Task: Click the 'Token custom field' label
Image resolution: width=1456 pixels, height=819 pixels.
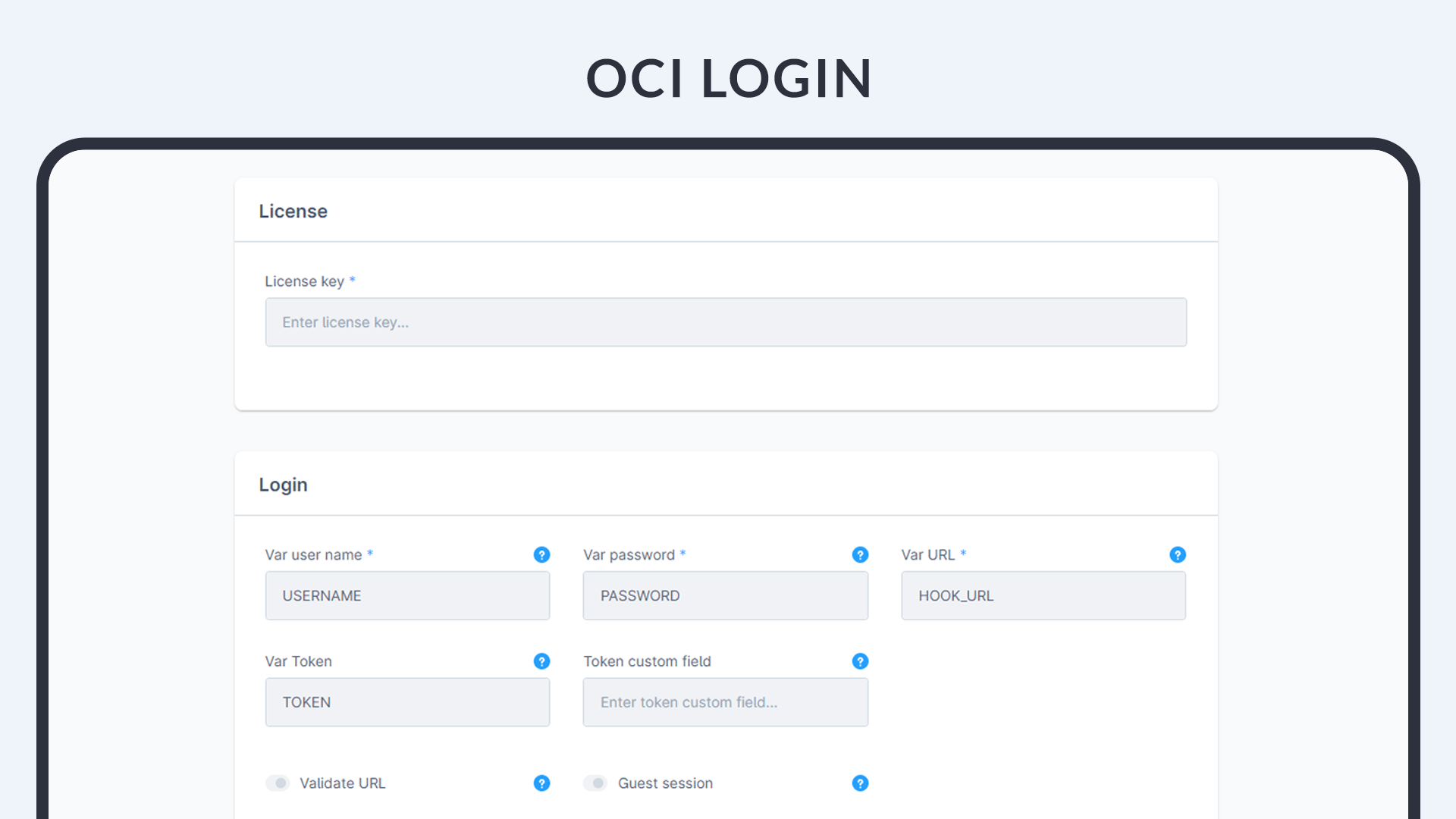Action: click(647, 661)
